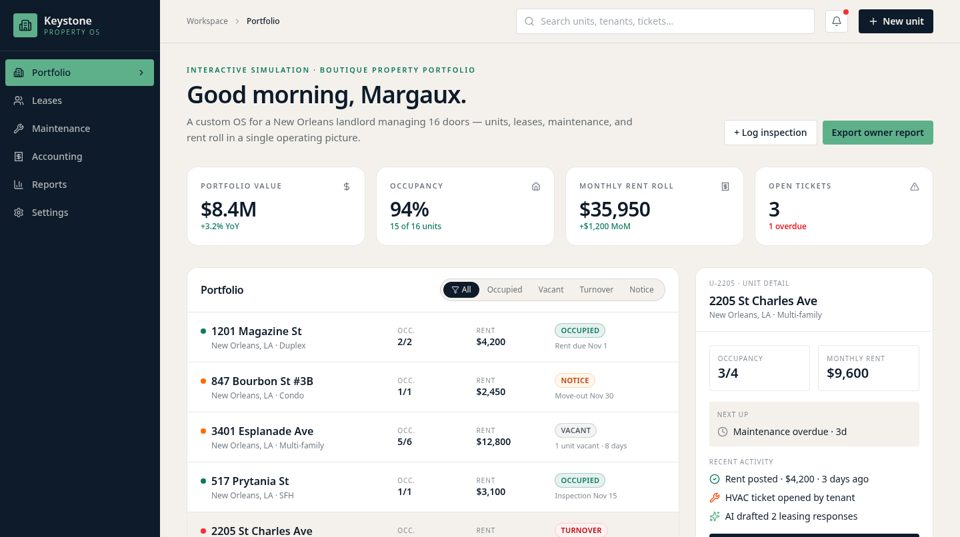The height and width of the screenshot is (537, 960).
Task: Filter portfolio by Vacant
Action: click(x=551, y=290)
